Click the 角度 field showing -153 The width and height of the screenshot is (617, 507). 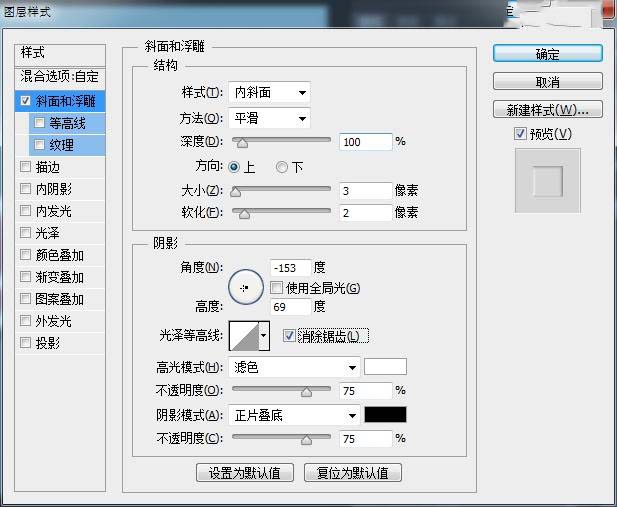[x=290, y=268]
